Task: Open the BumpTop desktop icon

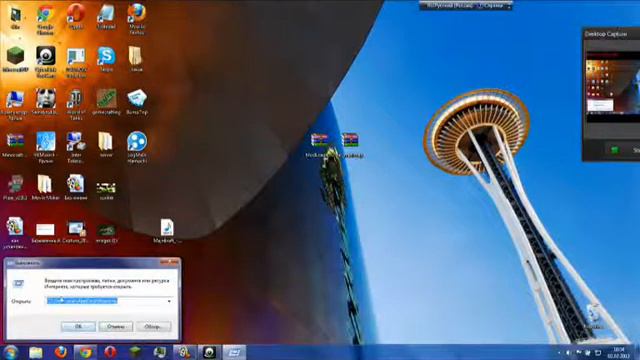Action: pyautogui.click(x=137, y=101)
